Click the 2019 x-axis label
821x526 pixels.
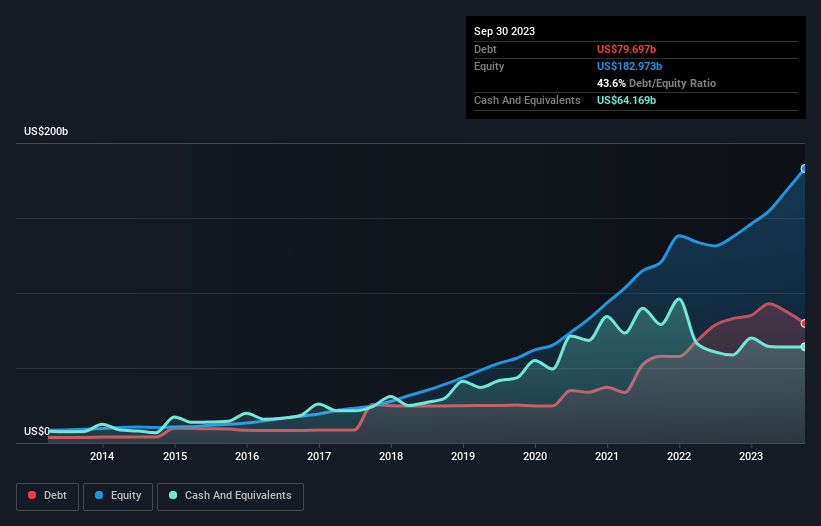[x=463, y=456]
